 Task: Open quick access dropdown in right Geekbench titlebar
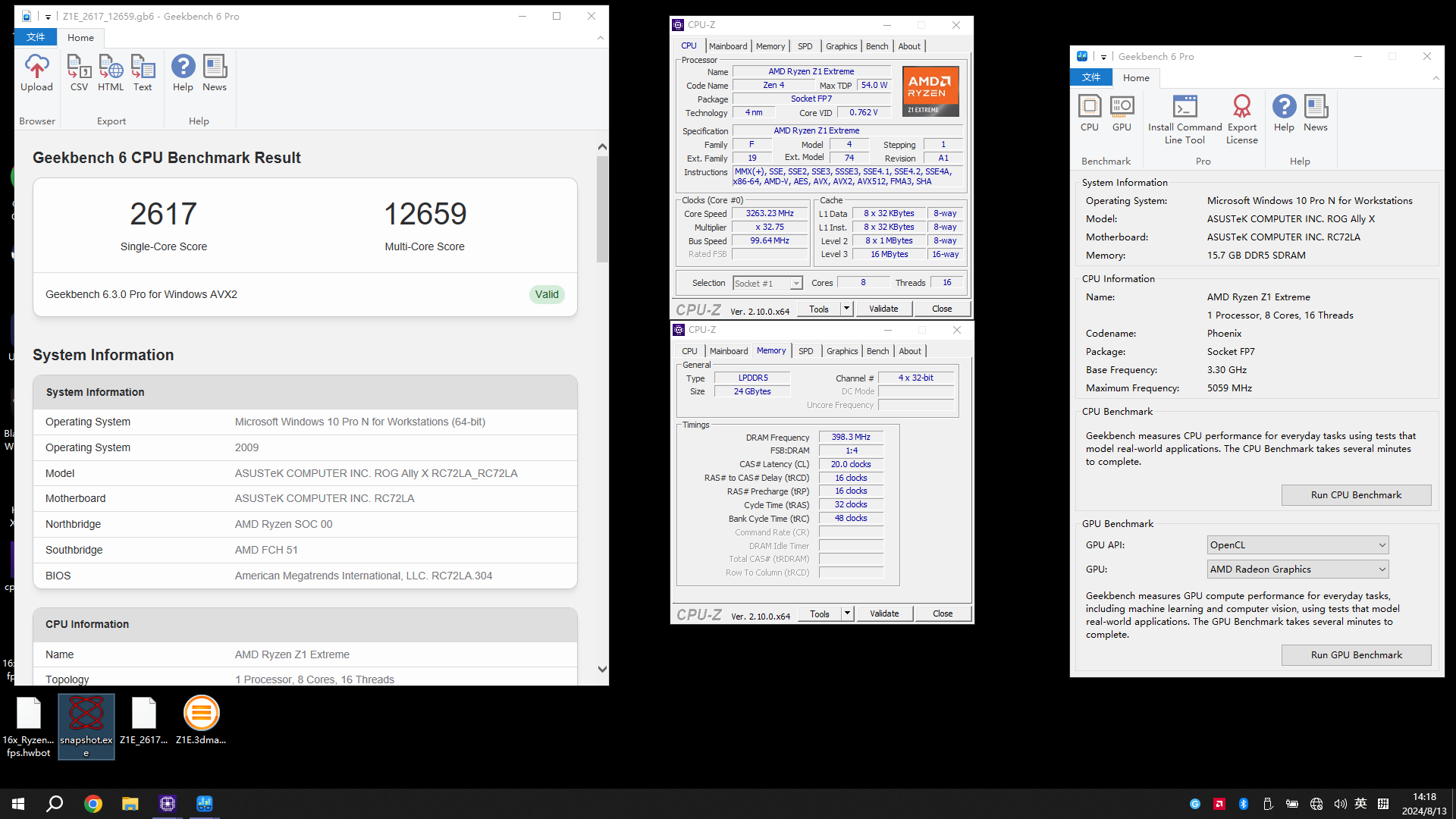pyautogui.click(x=1103, y=56)
